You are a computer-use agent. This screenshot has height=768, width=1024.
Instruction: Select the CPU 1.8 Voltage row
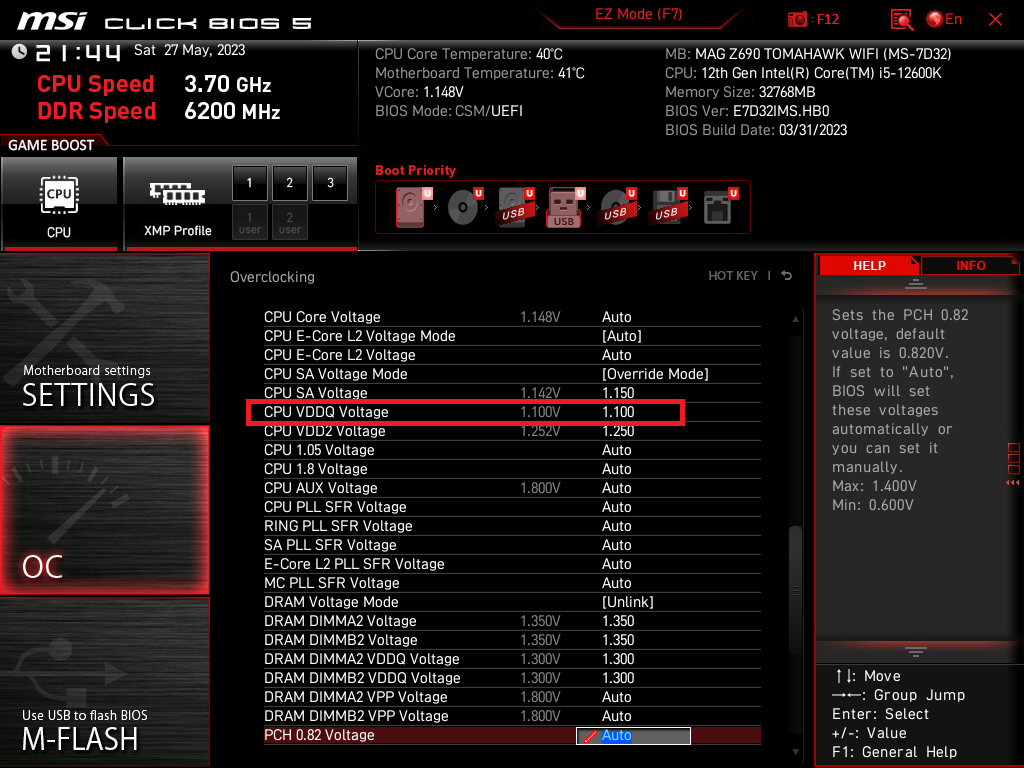[x=512, y=469]
